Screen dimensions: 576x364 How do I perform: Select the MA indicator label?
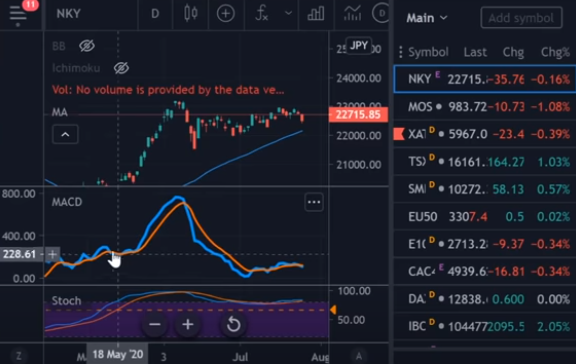point(60,112)
